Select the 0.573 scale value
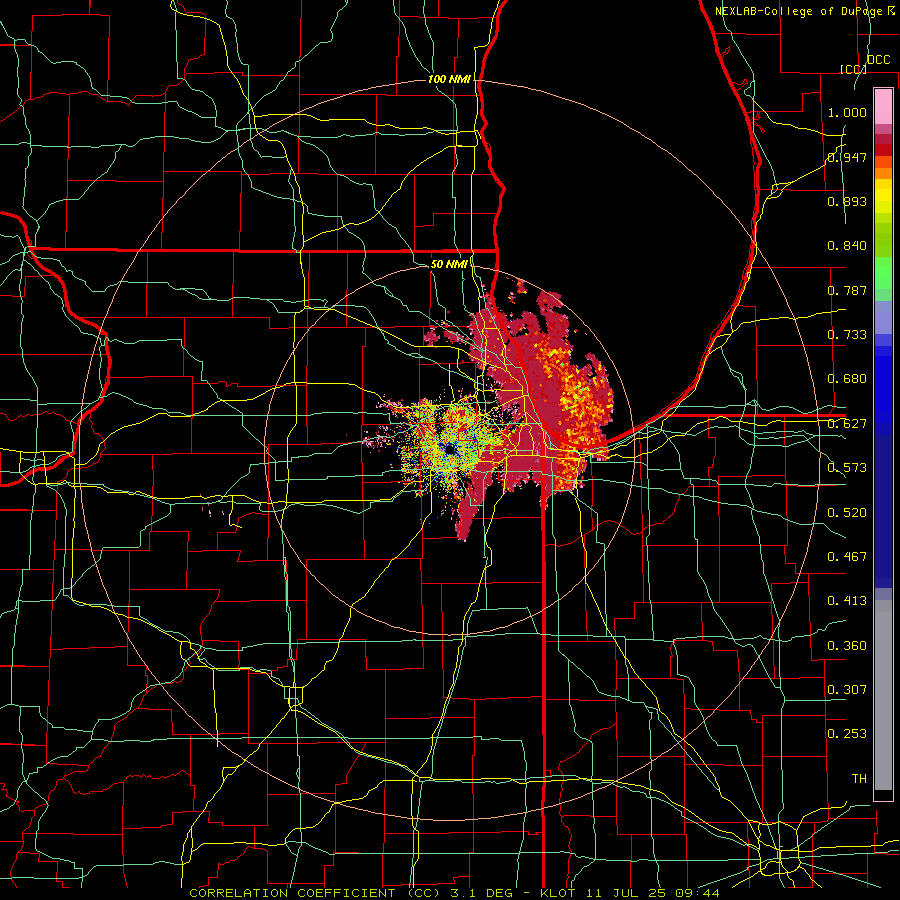Image resolution: width=900 pixels, height=900 pixels. 847,468
